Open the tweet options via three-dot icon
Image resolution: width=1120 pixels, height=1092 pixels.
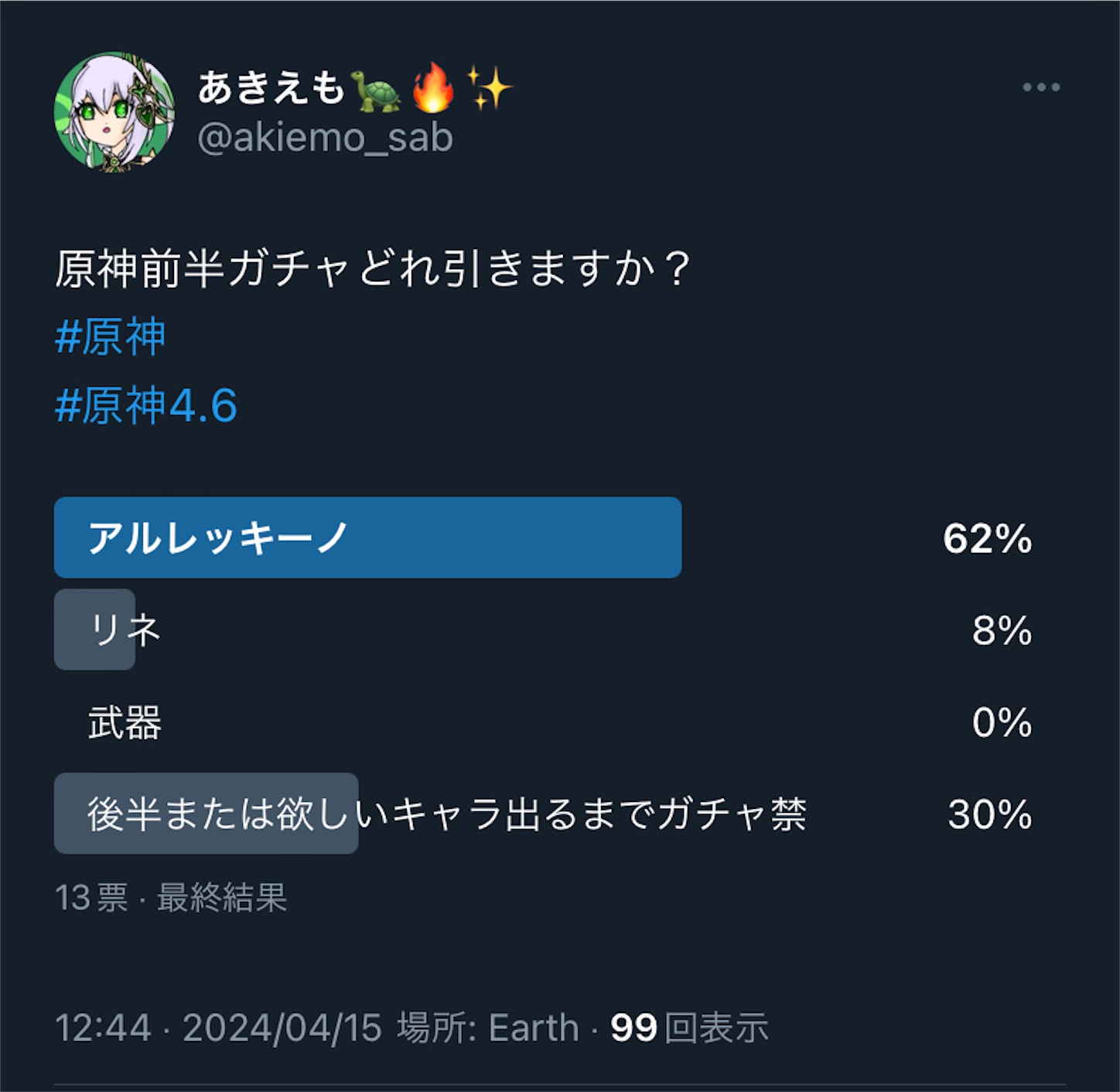pos(1040,87)
